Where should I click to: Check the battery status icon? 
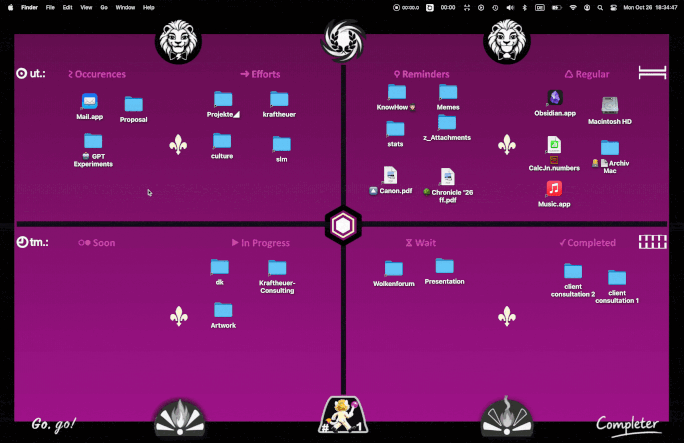557,7
